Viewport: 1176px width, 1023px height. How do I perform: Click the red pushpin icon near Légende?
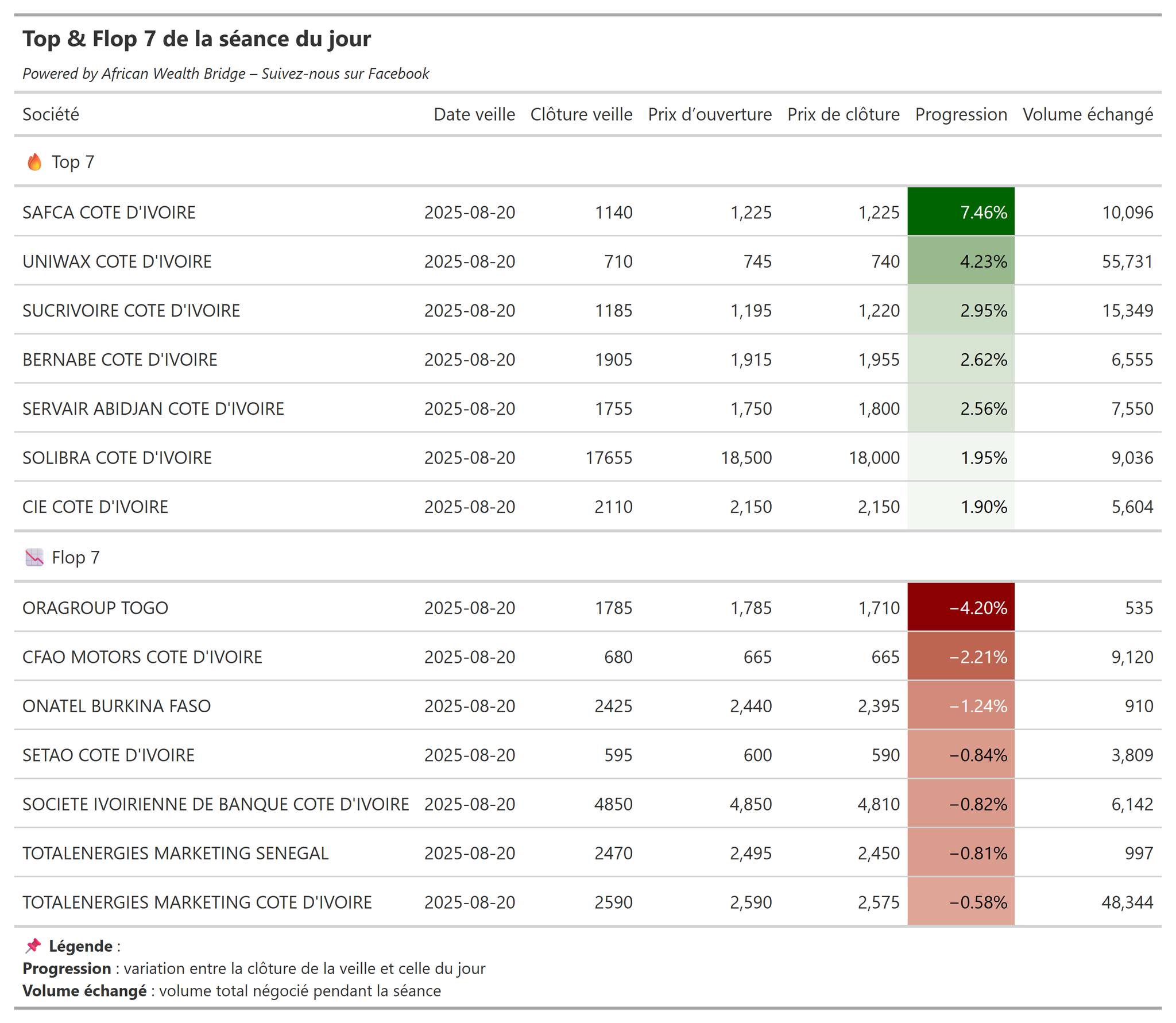33,945
